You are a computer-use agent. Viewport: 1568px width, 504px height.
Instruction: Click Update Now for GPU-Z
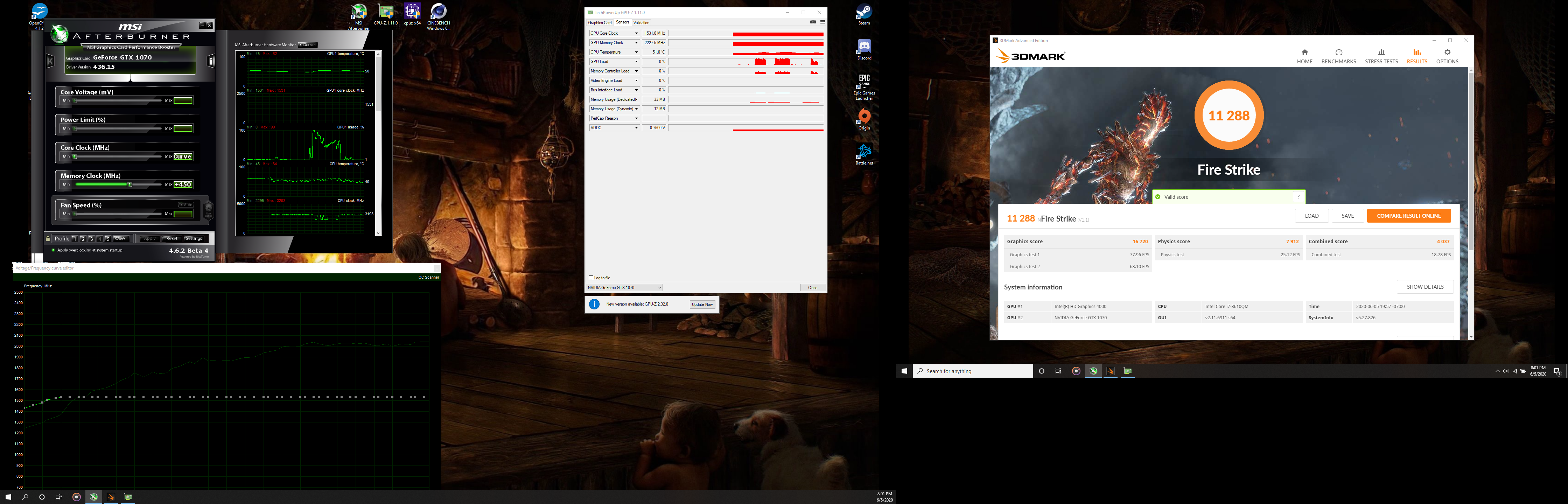point(702,304)
